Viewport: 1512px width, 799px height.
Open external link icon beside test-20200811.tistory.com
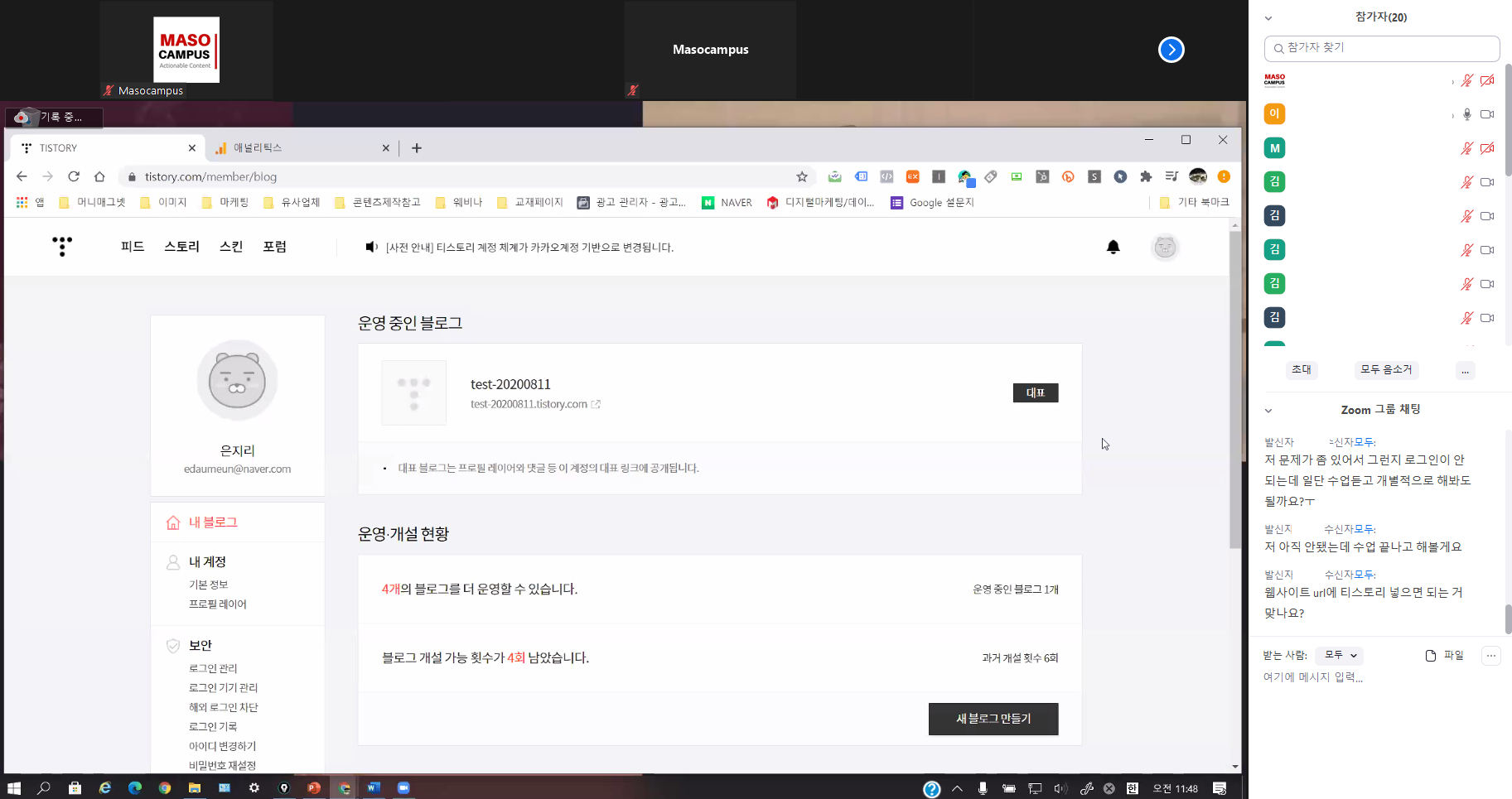pyautogui.click(x=596, y=404)
